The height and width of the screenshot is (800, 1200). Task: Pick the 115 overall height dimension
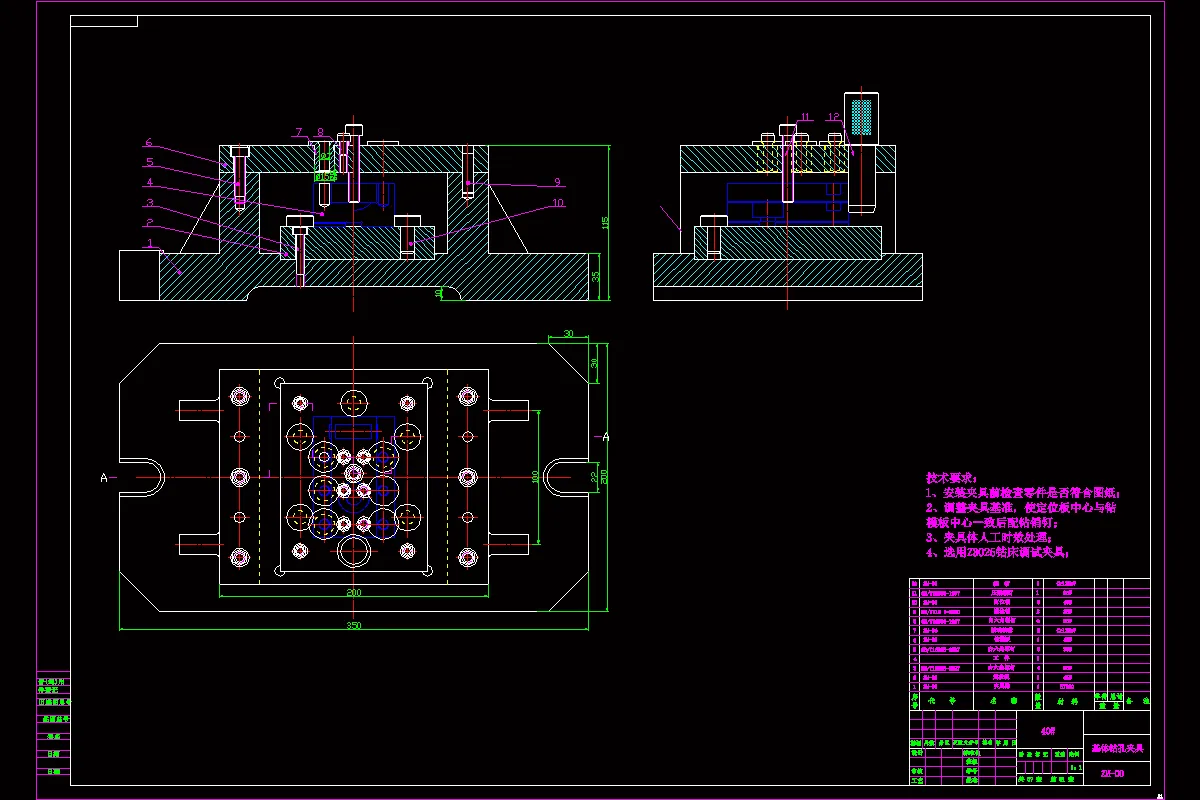(605, 222)
